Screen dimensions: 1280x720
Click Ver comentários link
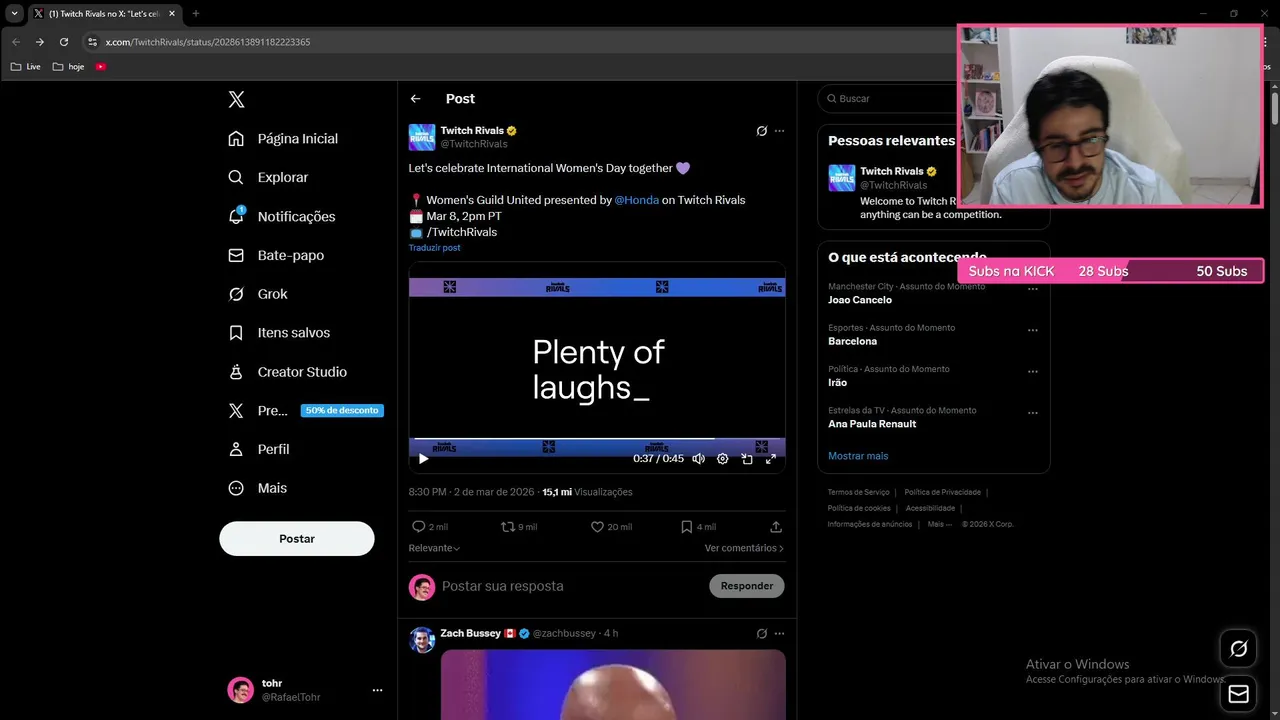pos(744,548)
